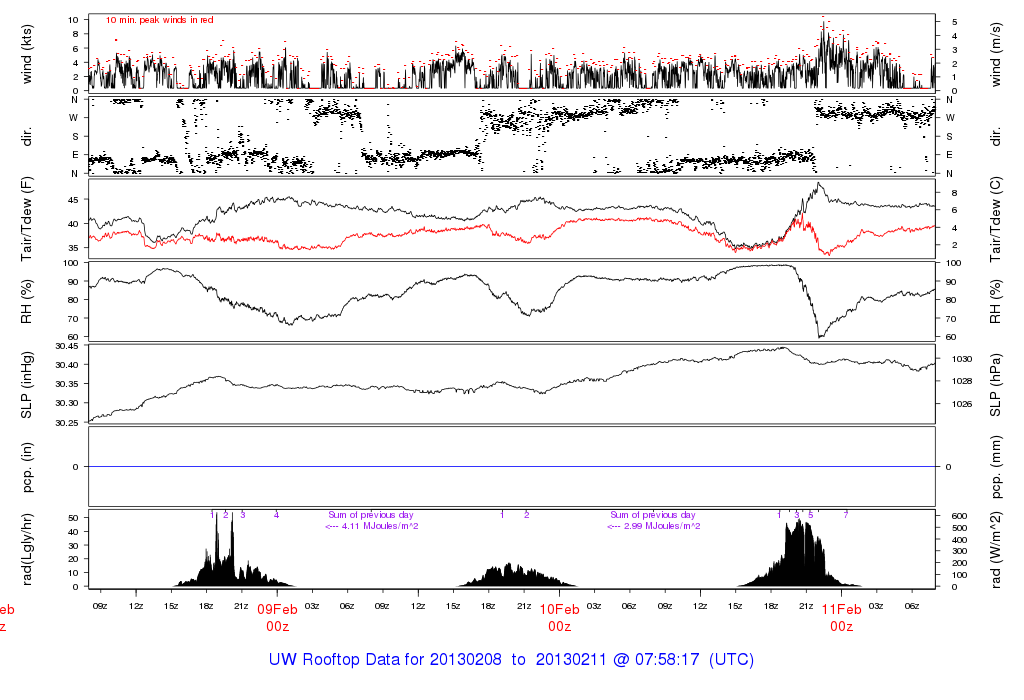The image size is (1024, 700).
Task: Select the 'rad(Lgly/hr)' axis label
Action: point(26,549)
